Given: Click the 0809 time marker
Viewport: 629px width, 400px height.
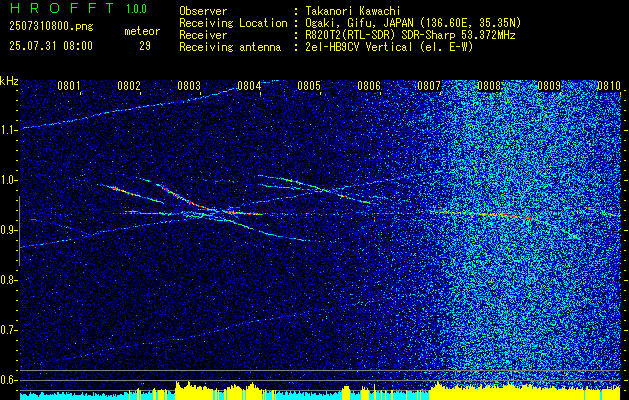Looking at the screenshot, I should coord(549,86).
